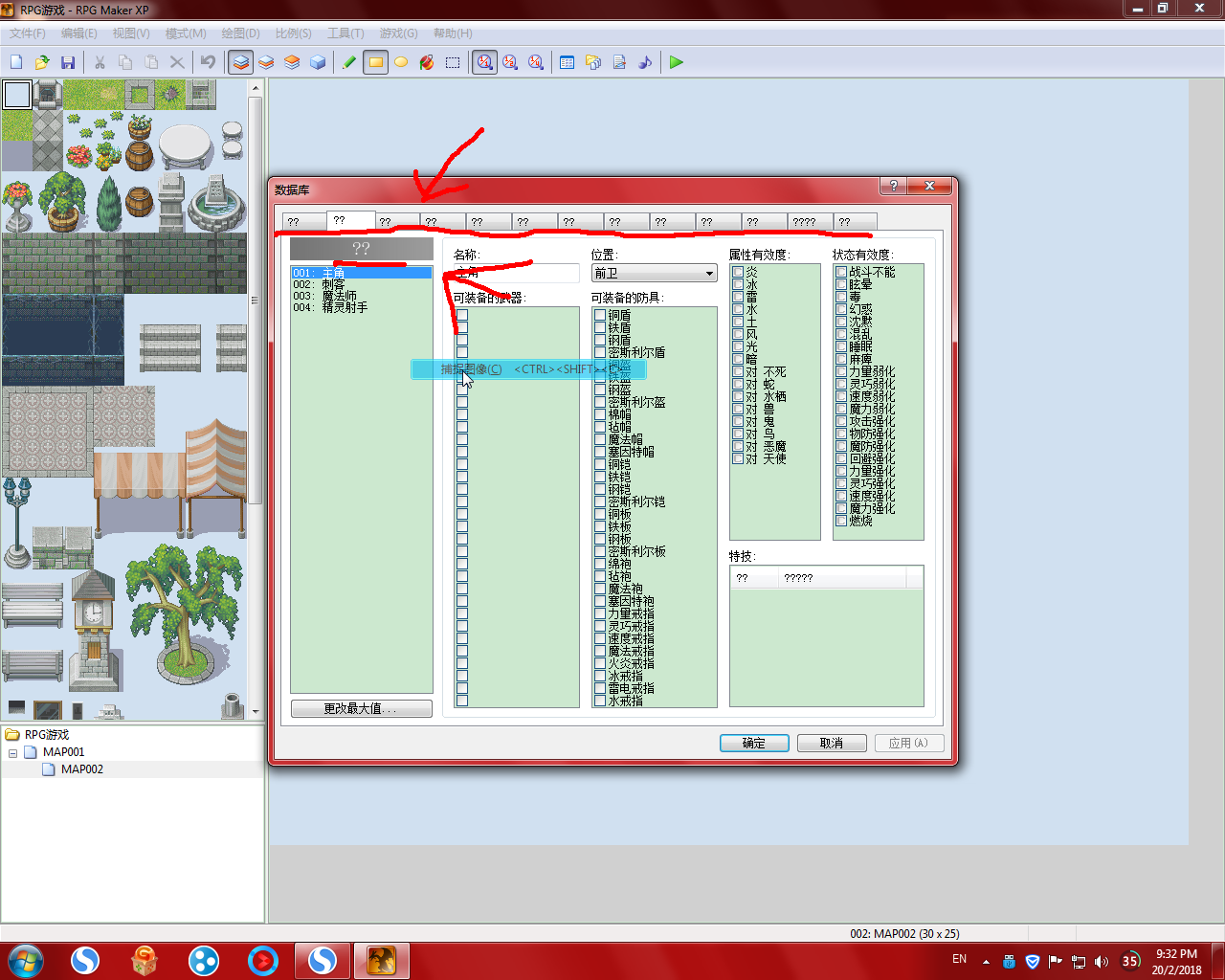Select the Ellipse drawing tool
Image resolution: width=1225 pixels, height=980 pixels.
[401, 62]
